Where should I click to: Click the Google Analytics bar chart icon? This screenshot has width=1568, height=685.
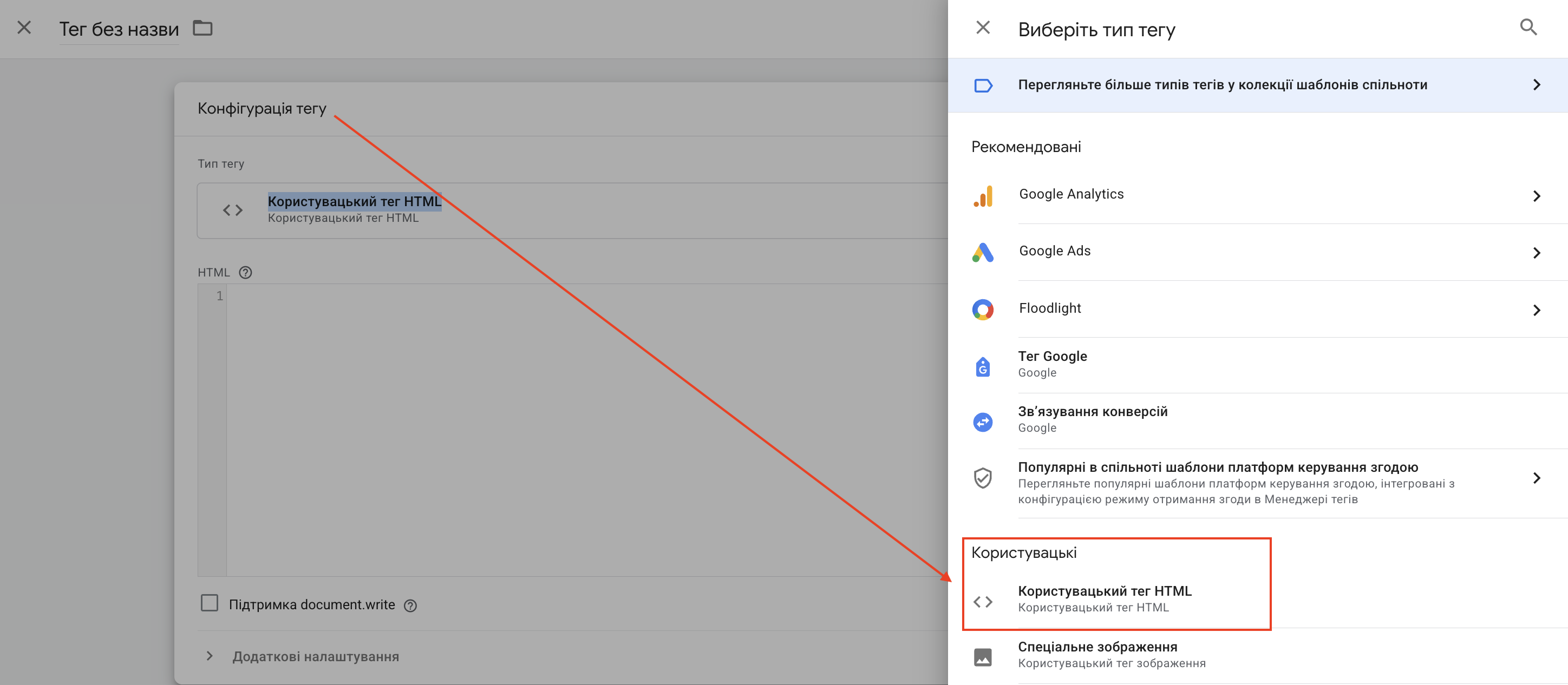click(982, 196)
